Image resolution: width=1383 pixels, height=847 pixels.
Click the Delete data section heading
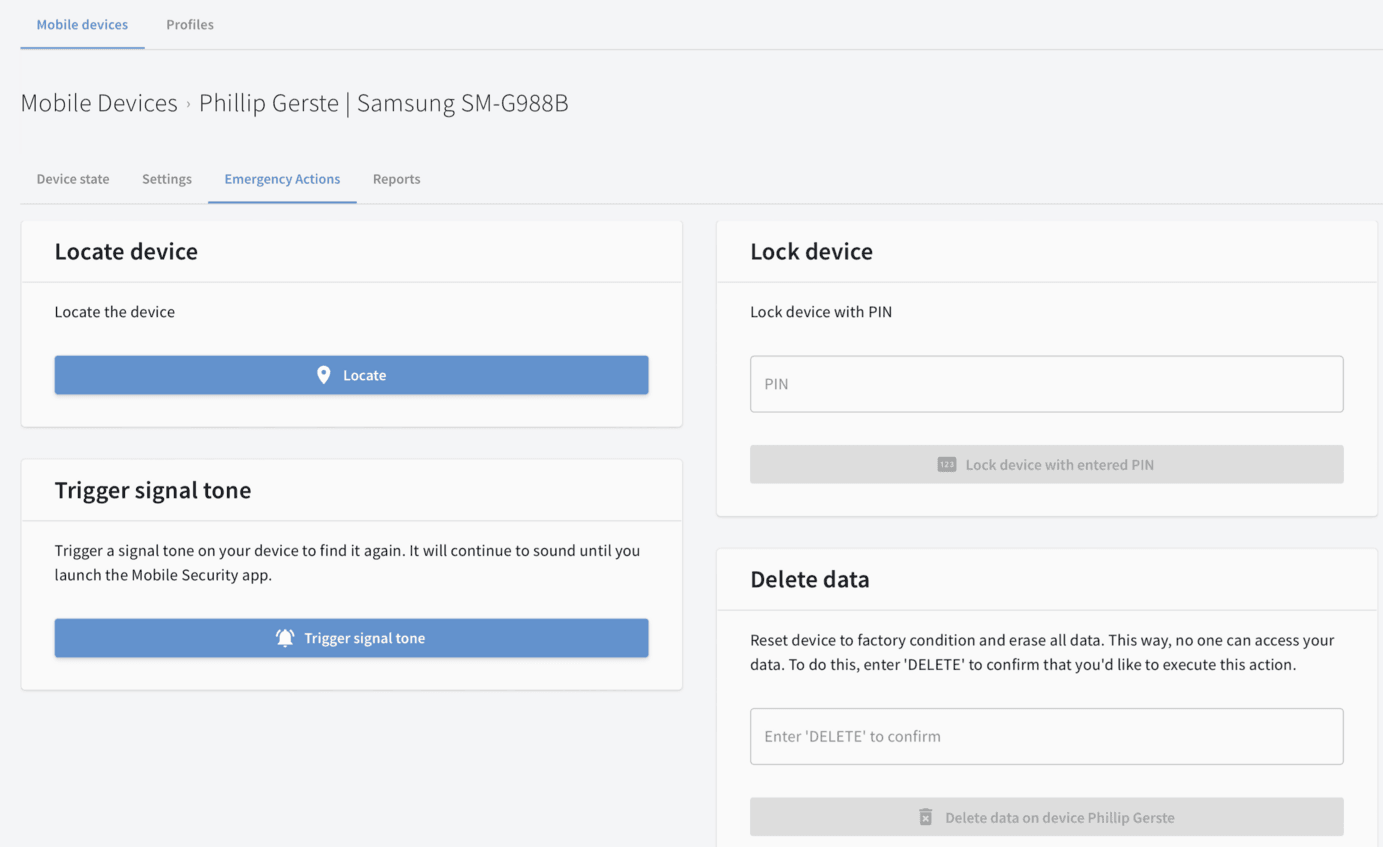click(x=809, y=579)
